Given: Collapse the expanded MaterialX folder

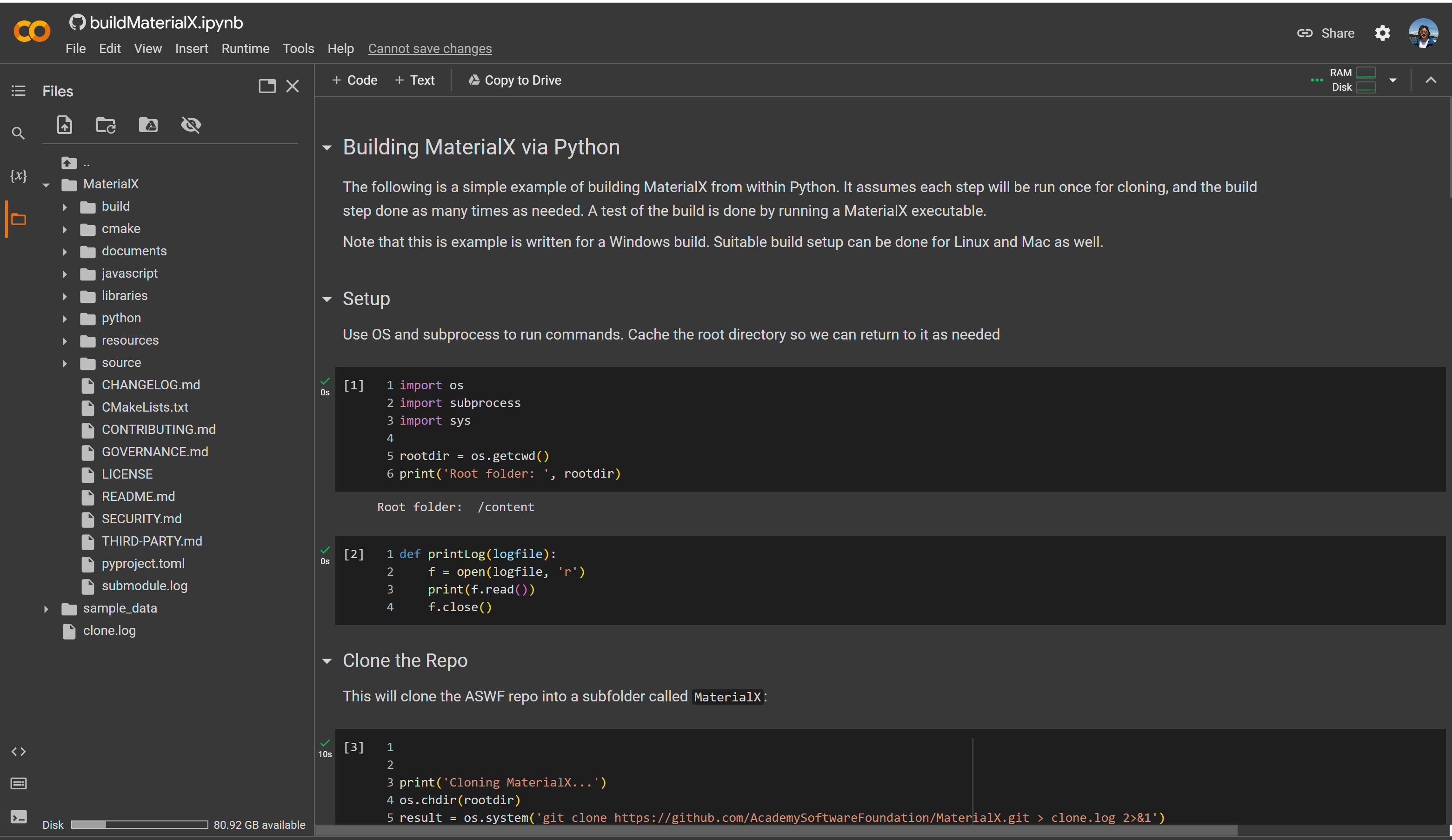Looking at the screenshot, I should point(46,185).
